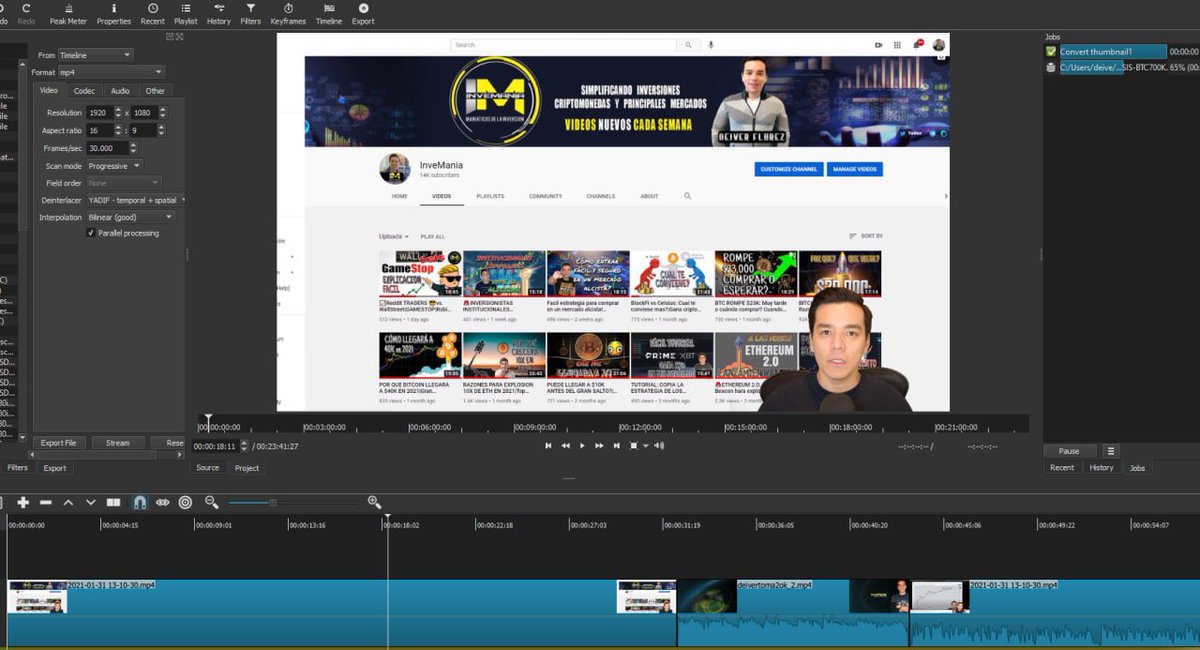The width and height of the screenshot is (1200, 650).
Task: Play the video in the player
Action: click(x=582, y=445)
